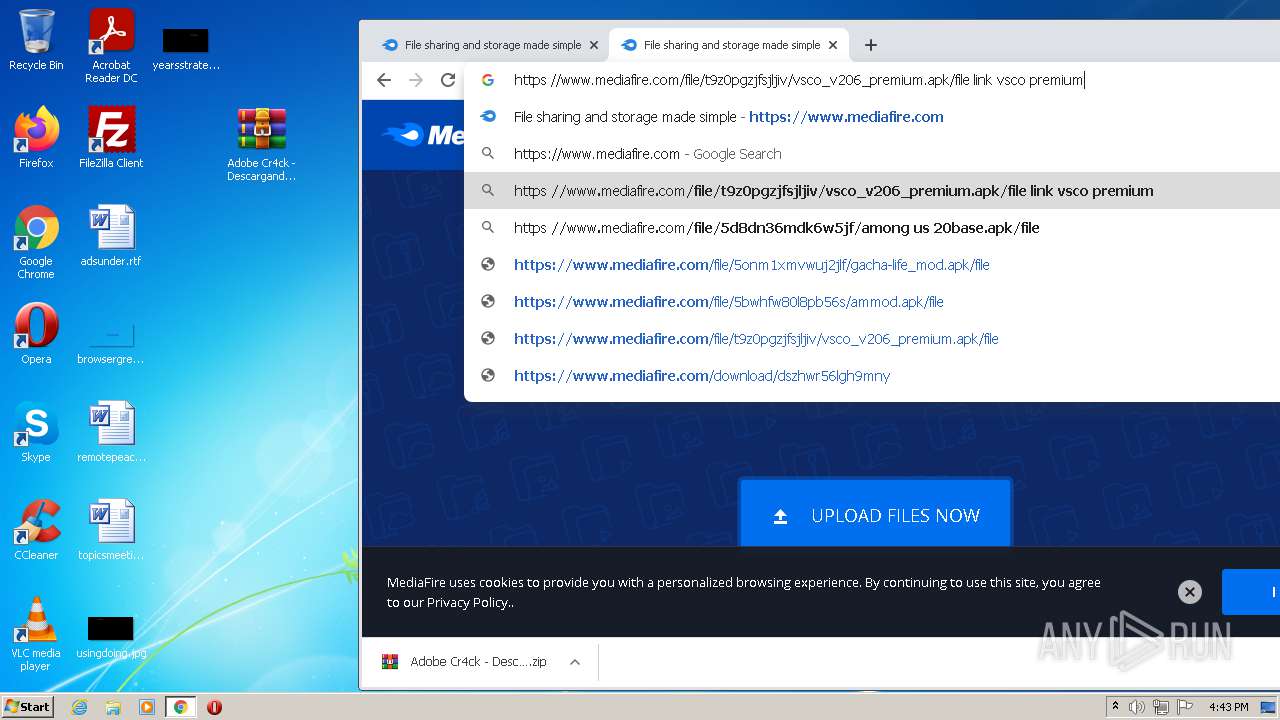Open adsunder.rtf document icon
This screenshot has height=720, width=1280.
[x=111, y=235]
